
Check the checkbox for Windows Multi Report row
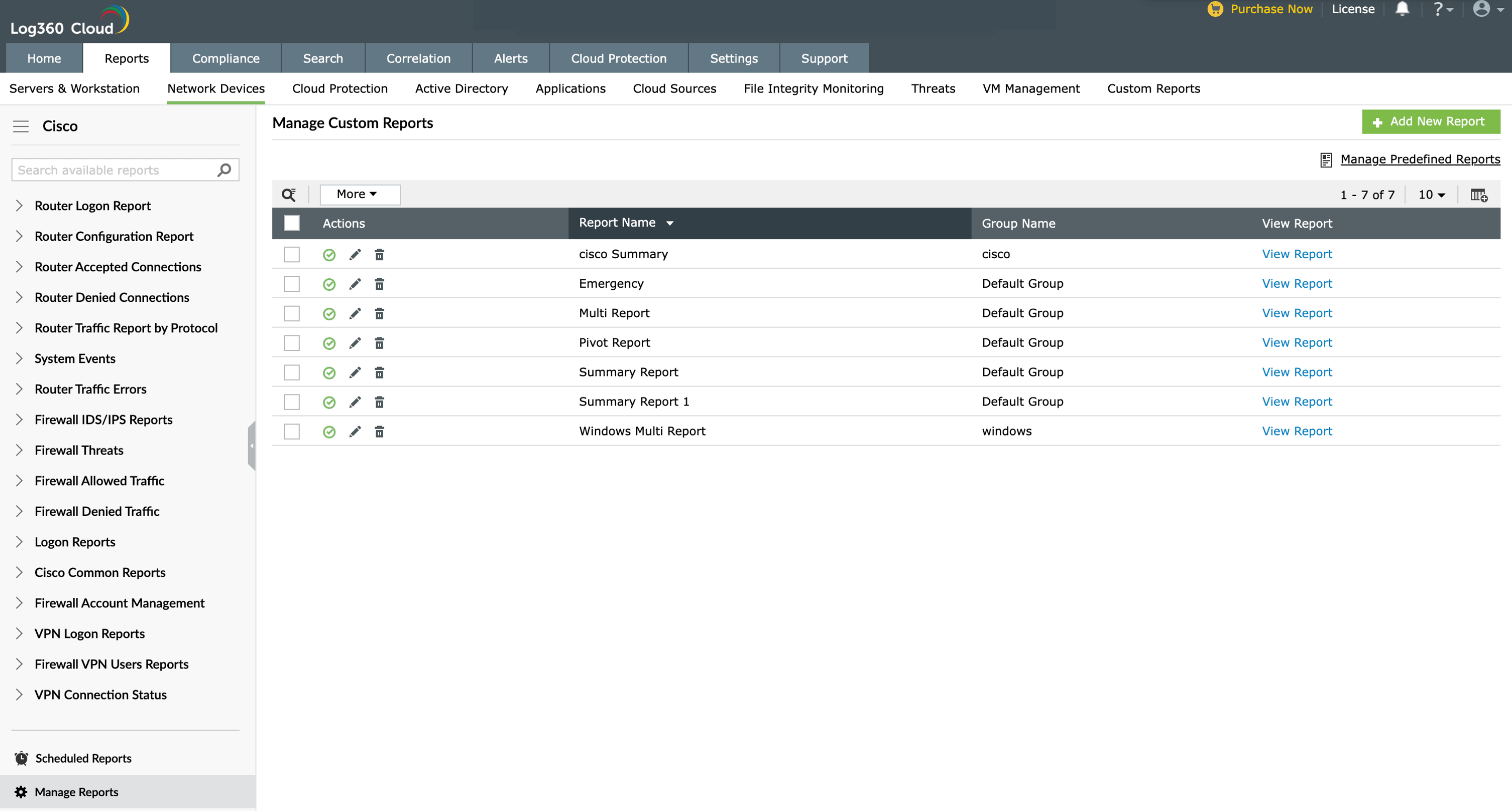coord(291,431)
